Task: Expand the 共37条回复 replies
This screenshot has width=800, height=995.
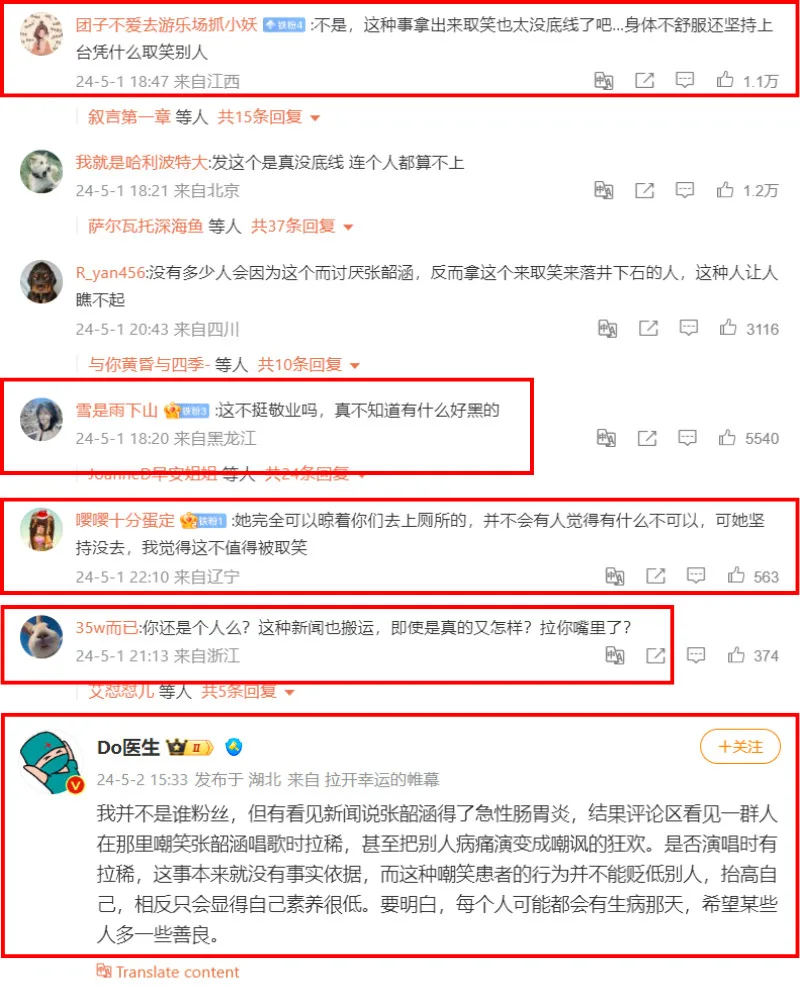Action: pyautogui.click(x=301, y=226)
